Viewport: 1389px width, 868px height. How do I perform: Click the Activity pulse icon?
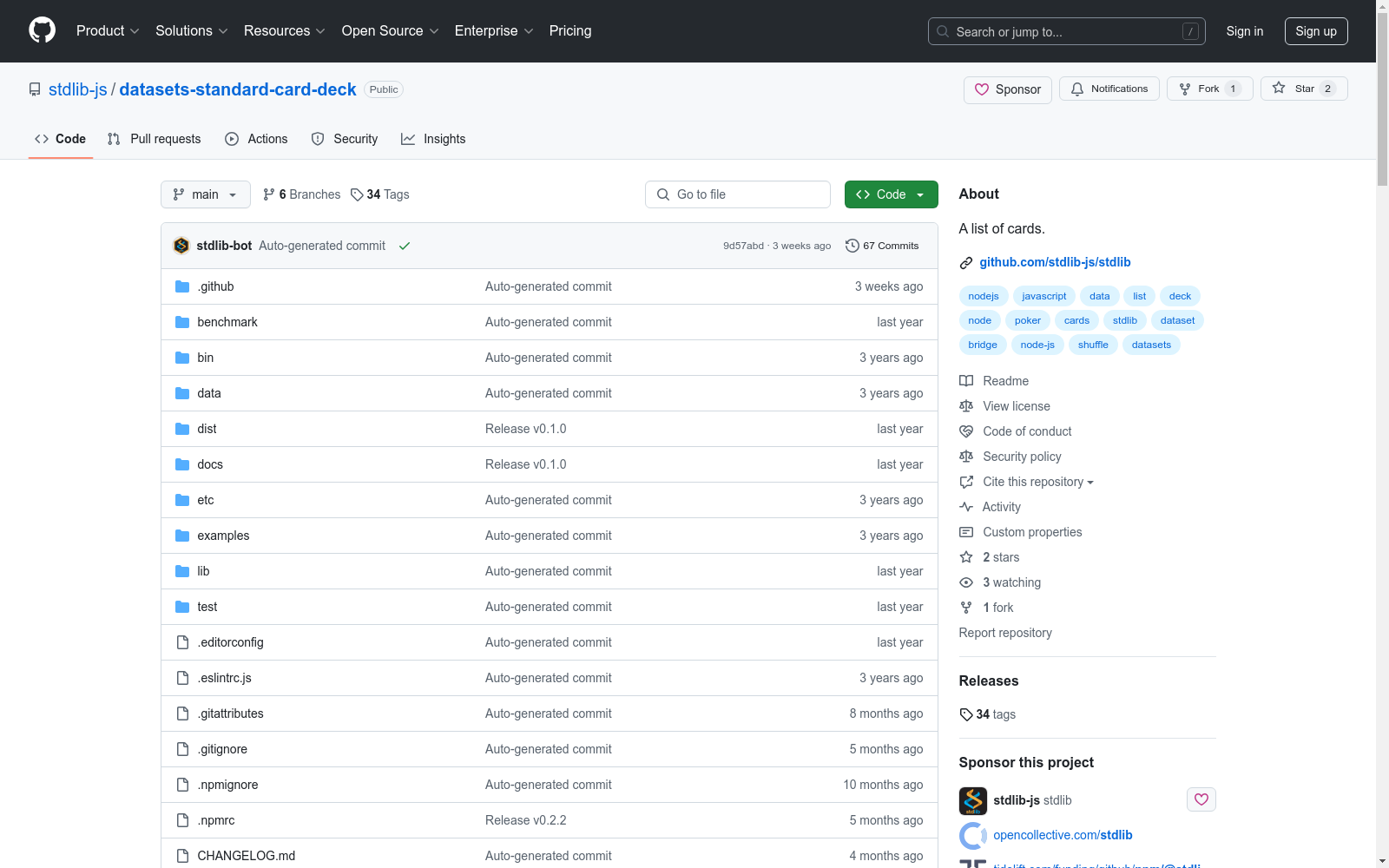tap(966, 507)
